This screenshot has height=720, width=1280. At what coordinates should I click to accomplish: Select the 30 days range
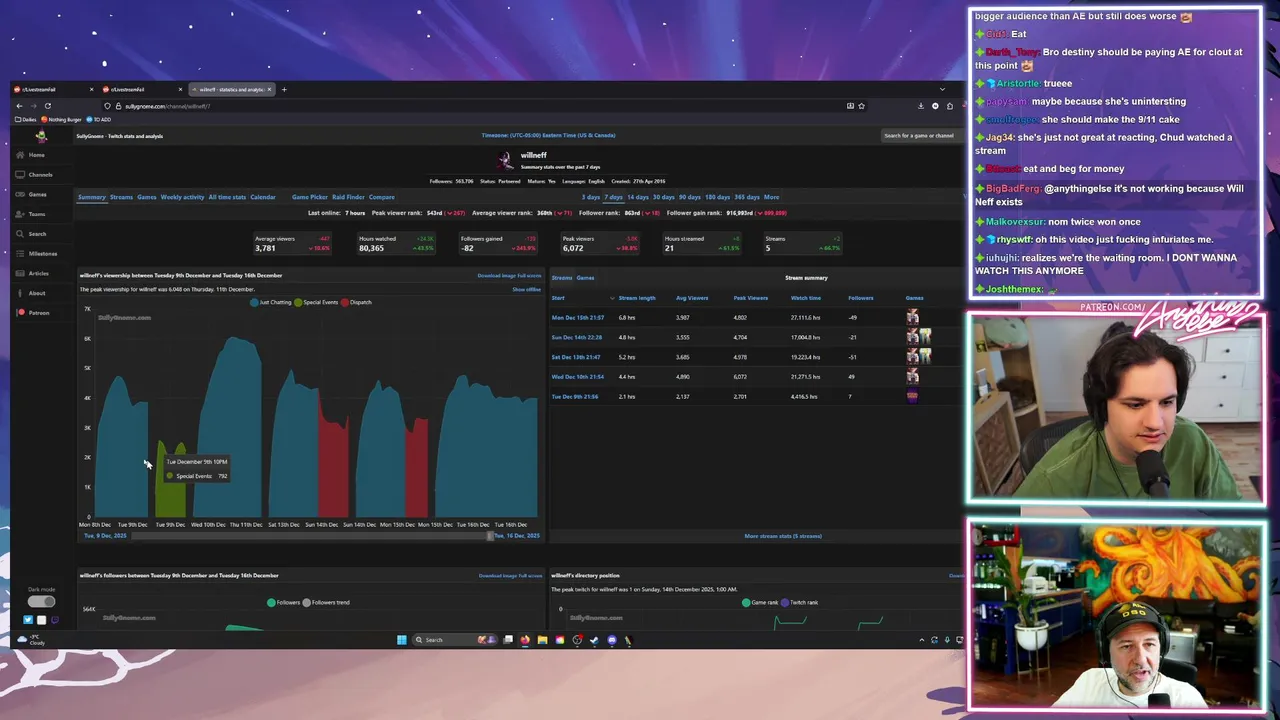pos(663,197)
